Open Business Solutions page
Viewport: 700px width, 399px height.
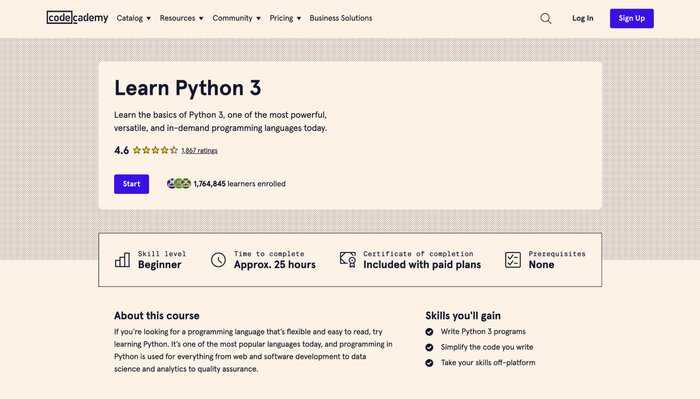click(341, 18)
